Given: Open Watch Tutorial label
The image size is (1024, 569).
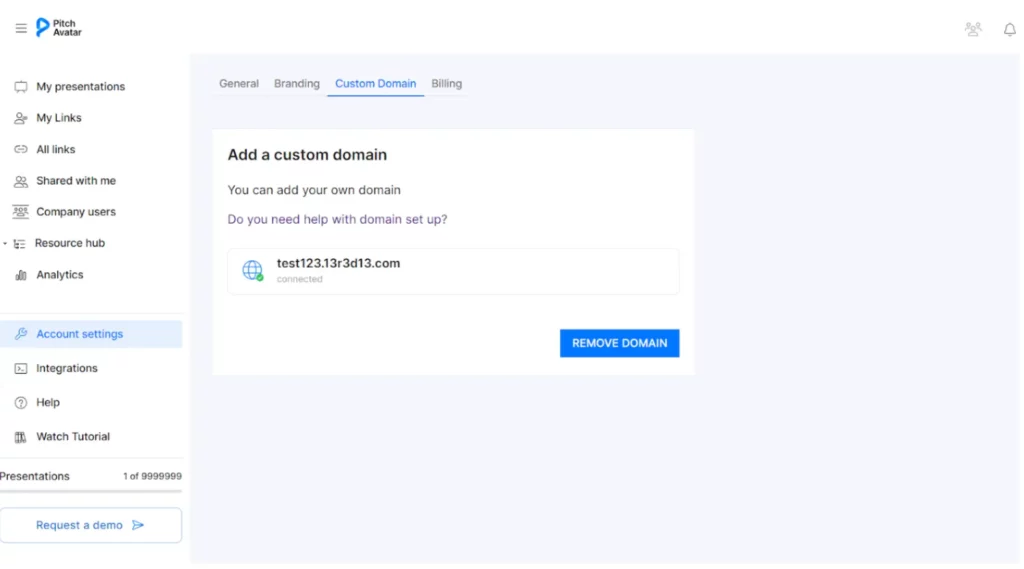Looking at the screenshot, I should pos(73,437).
